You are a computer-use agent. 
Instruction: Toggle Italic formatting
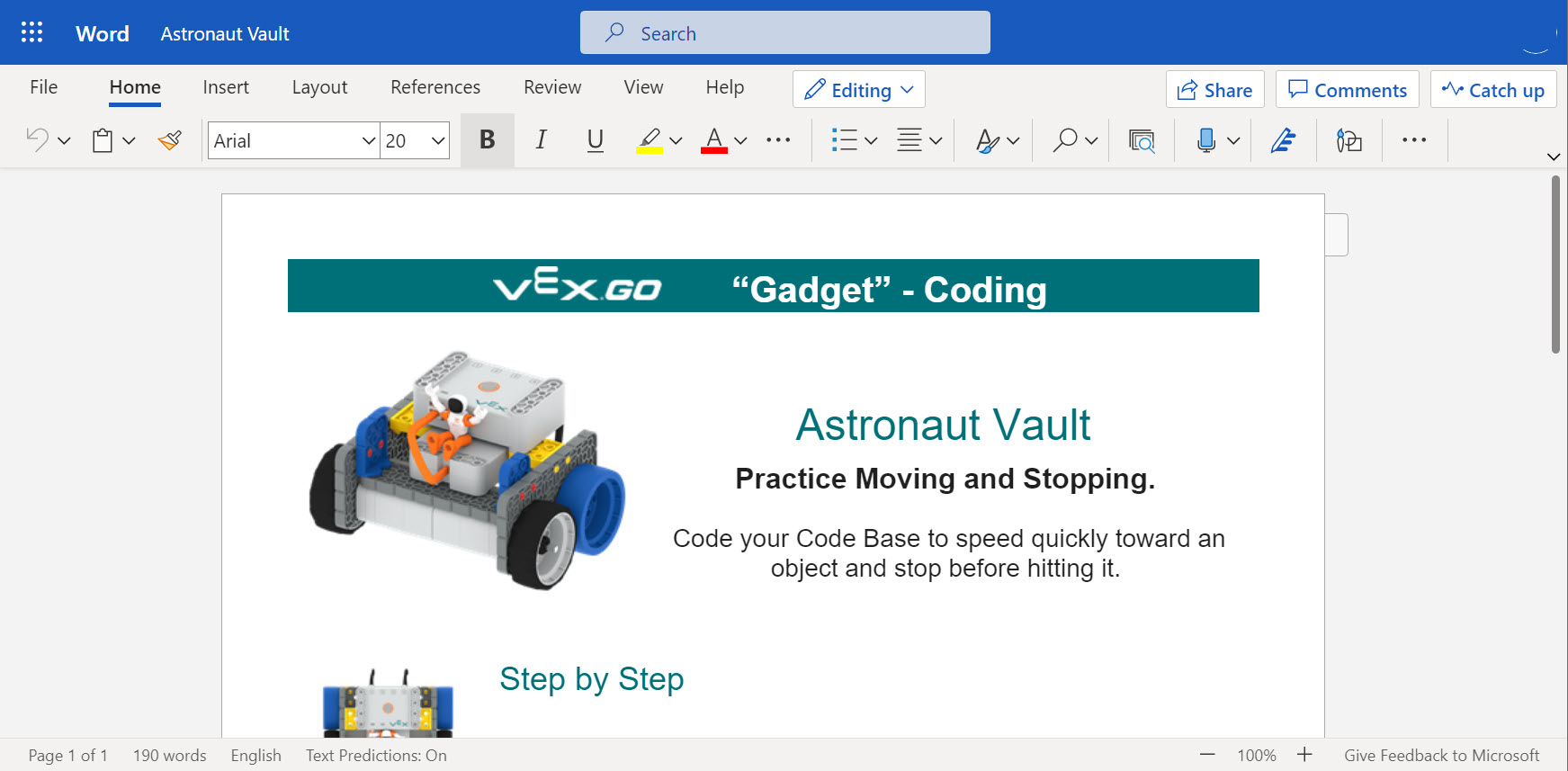pos(541,140)
